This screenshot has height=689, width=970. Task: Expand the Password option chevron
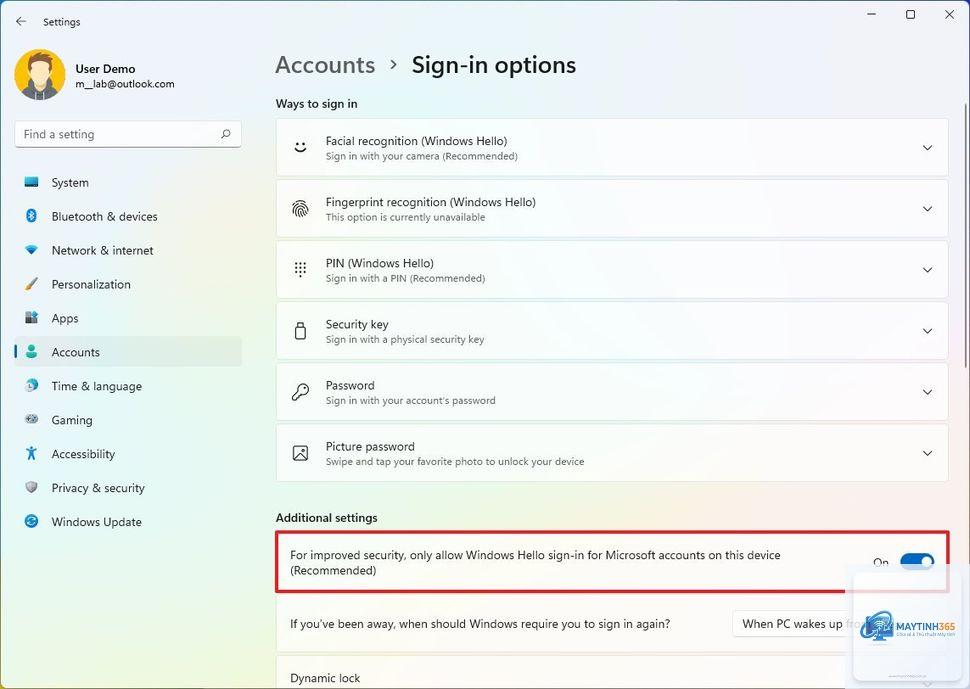point(927,392)
